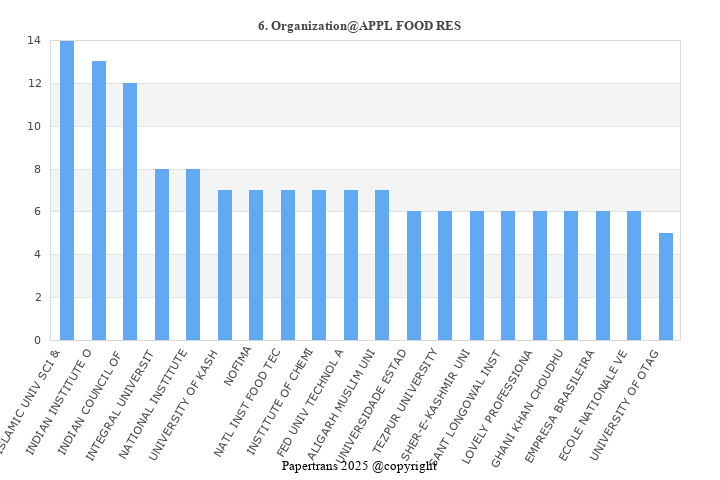This screenshot has height=480, width=720.
Task: Click the TEZPUR UNIVERSITY bar
Action: 445,276
